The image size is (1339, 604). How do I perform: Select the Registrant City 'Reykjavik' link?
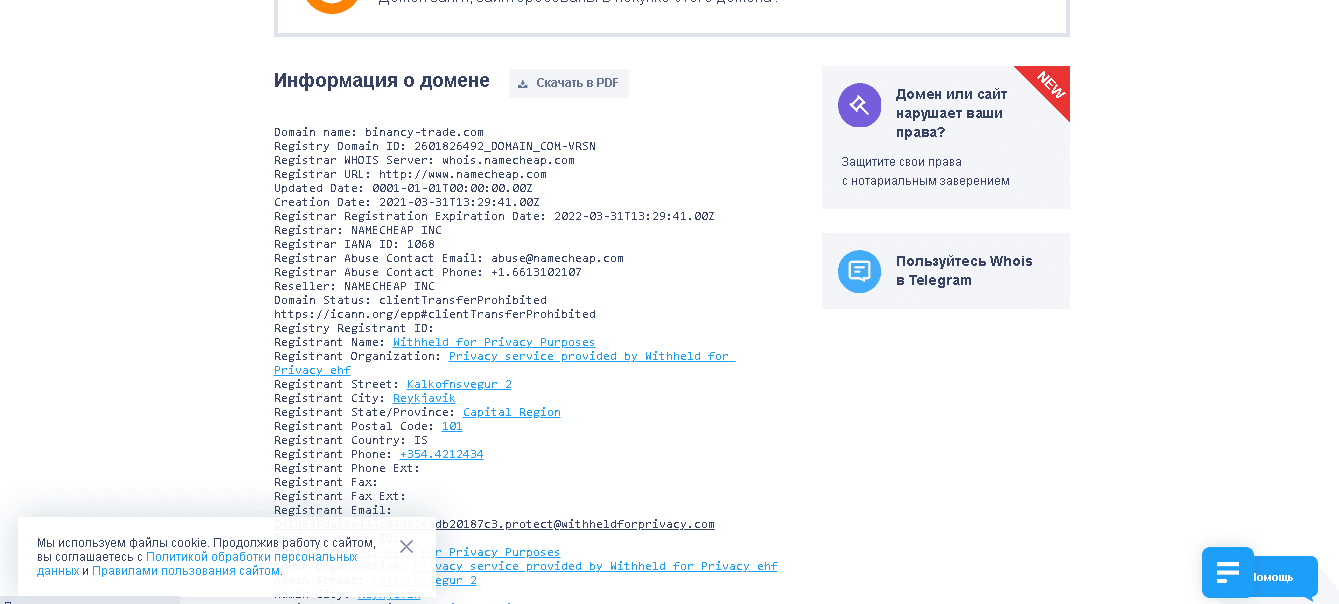click(x=423, y=398)
